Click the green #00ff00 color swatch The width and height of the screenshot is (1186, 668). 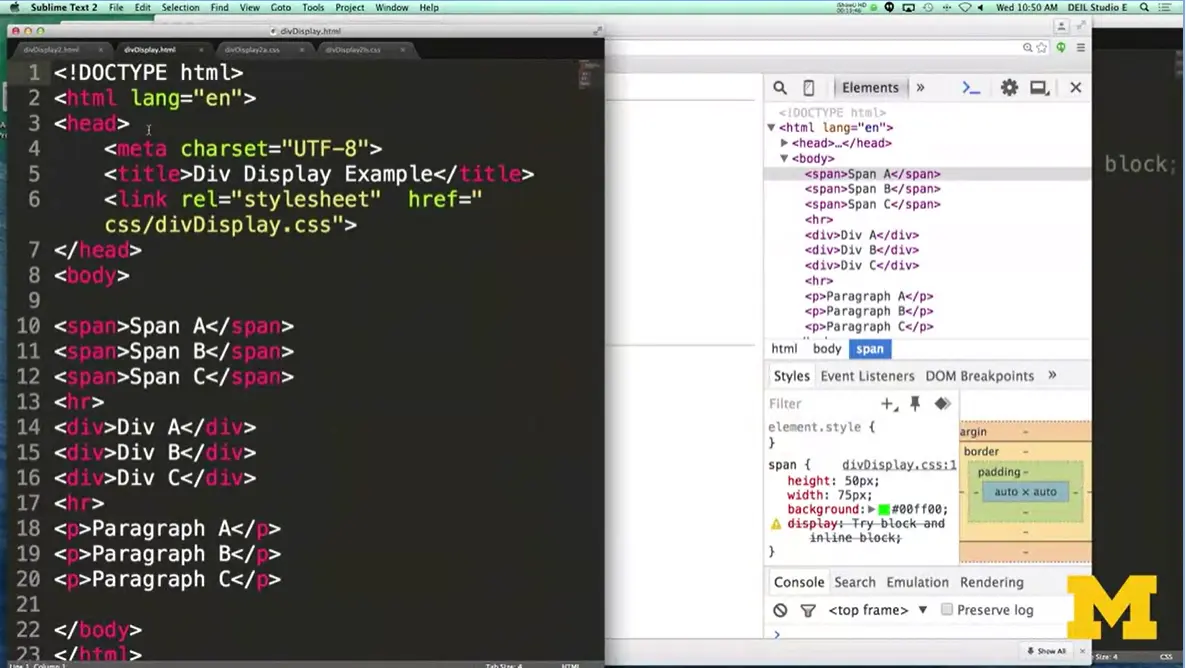pyautogui.click(x=885, y=510)
